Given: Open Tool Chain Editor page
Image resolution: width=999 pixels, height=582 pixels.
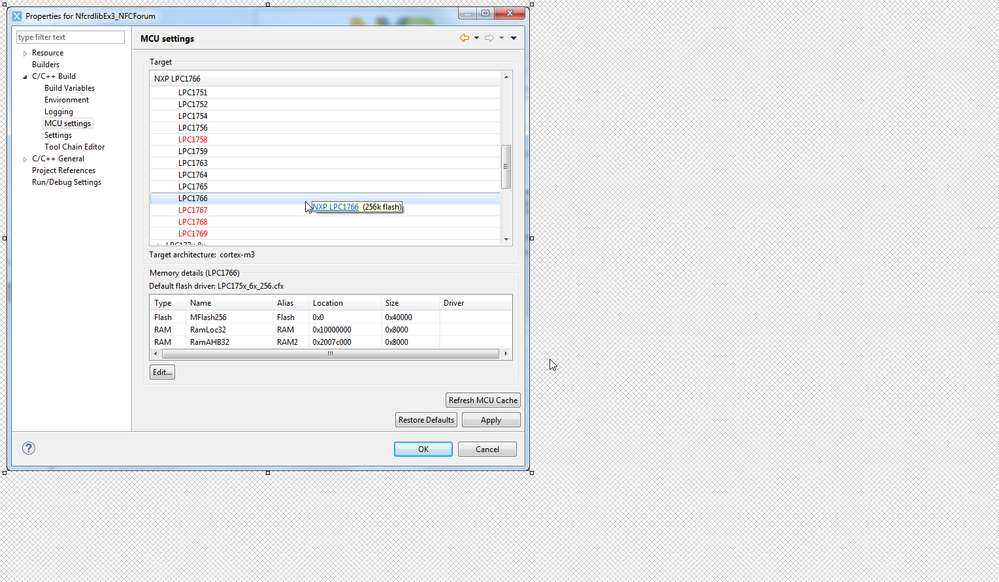Looking at the screenshot, I should pyautogui.click(x=75, y=147).
